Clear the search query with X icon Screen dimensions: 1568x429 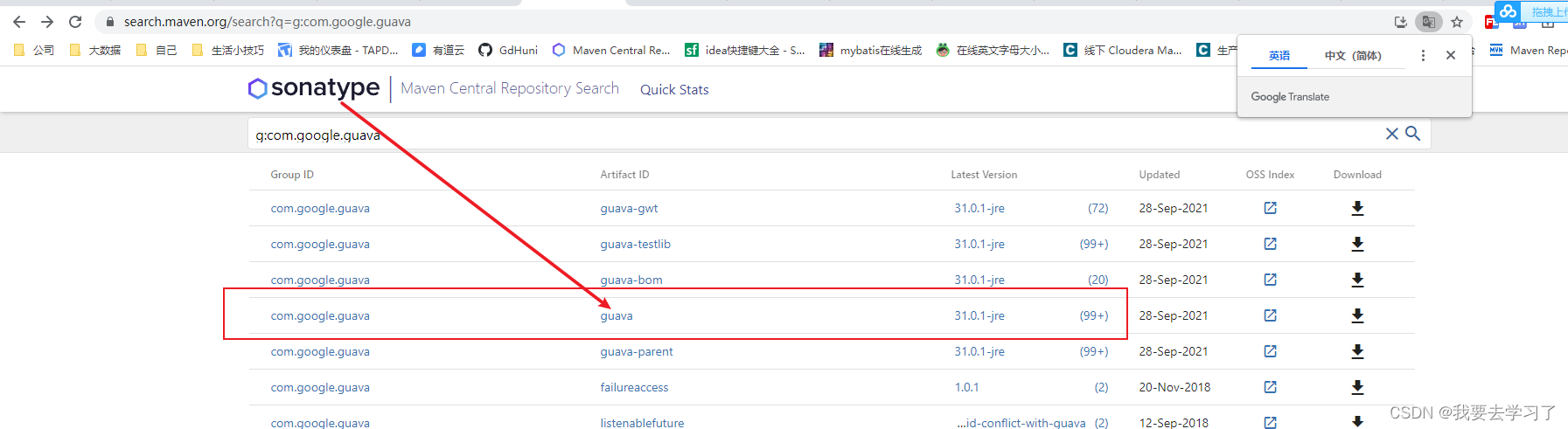click(1392, 134)
